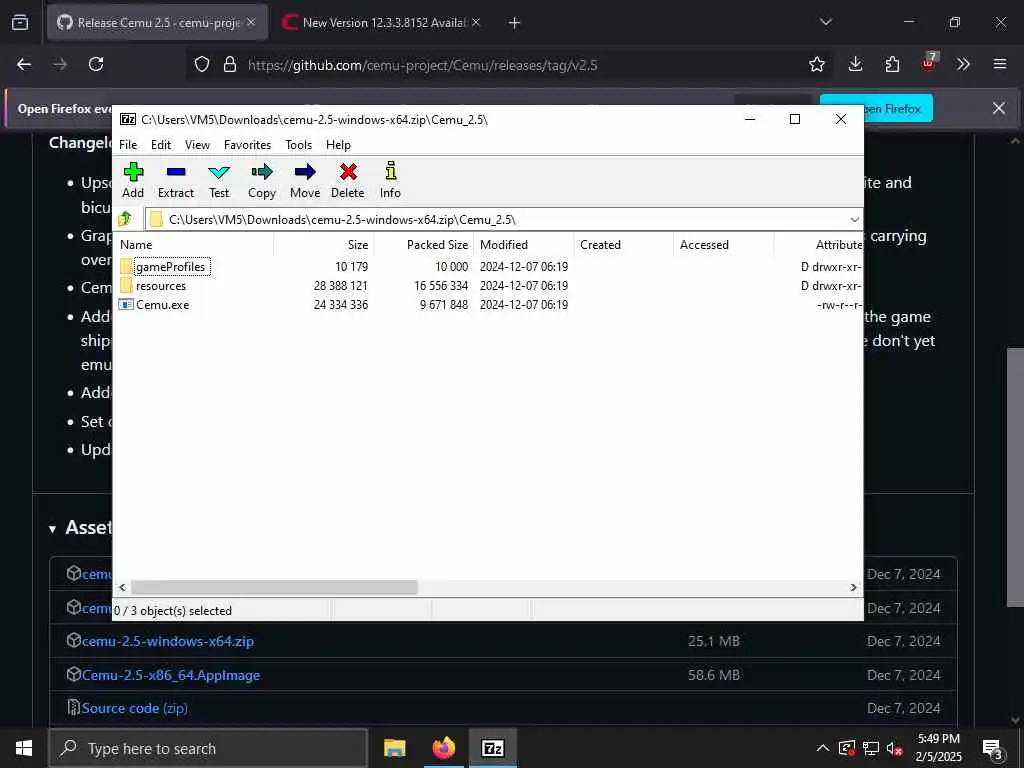Expand the 7-Zip address path dropdown
The height and width of the screenshot is (768, 1024).
pyautogui.click(x=854, y=219)
